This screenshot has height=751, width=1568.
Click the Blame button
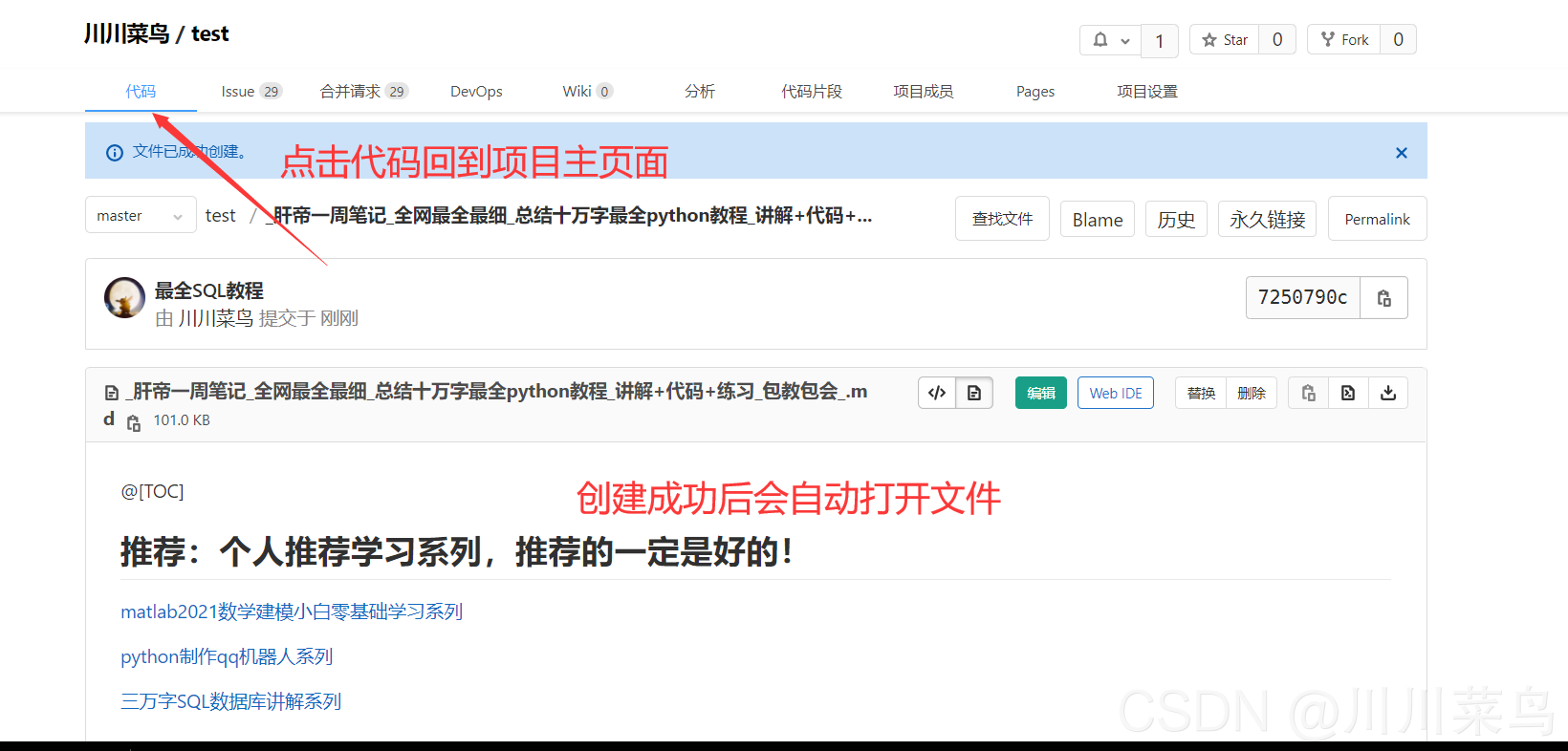click(x=1097, y=220)
